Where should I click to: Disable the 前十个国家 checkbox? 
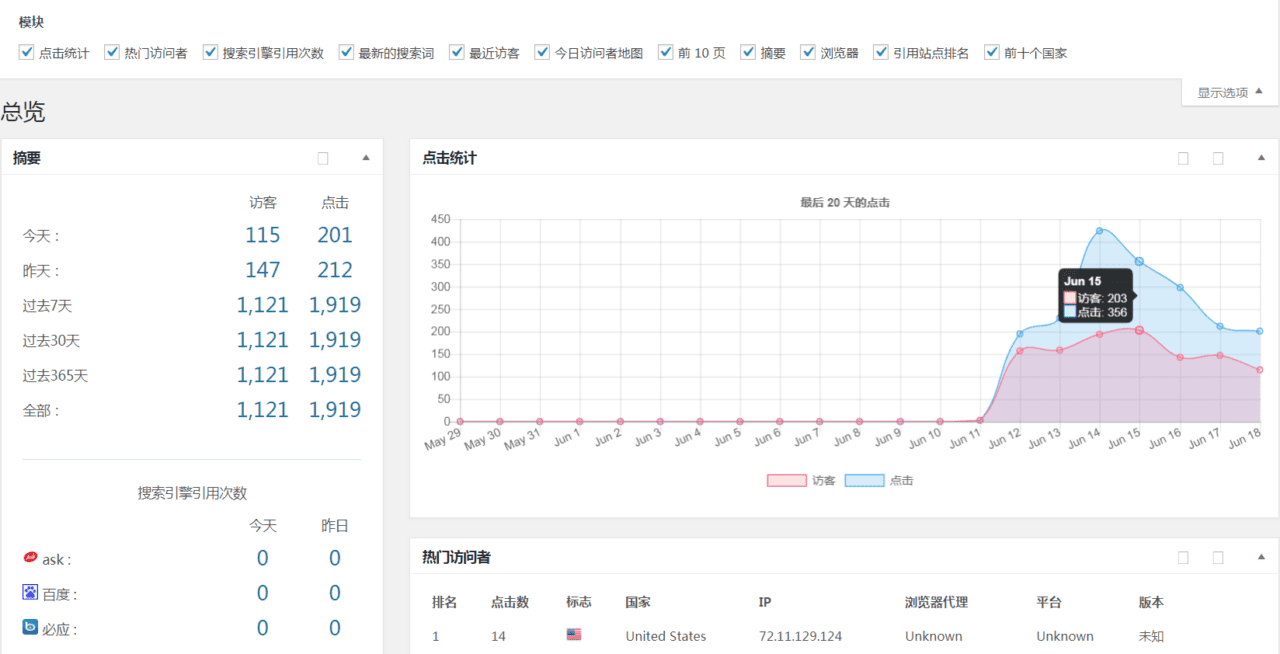992,52
